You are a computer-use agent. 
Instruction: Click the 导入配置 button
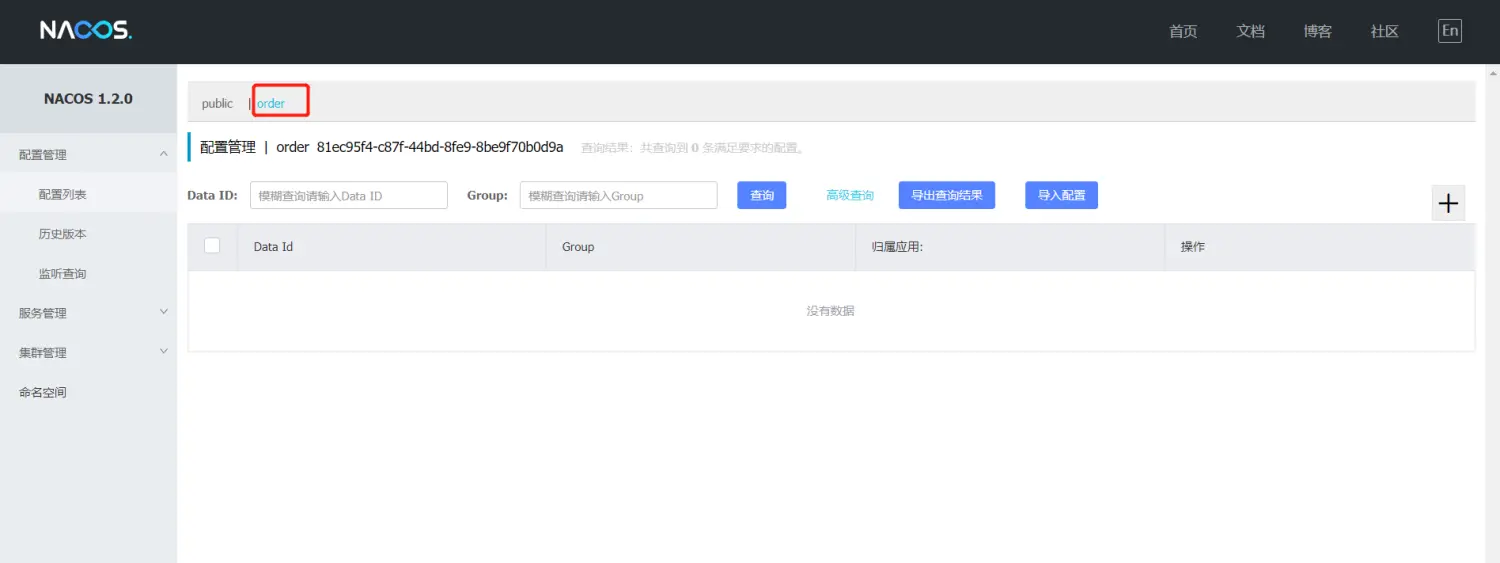1061,195
